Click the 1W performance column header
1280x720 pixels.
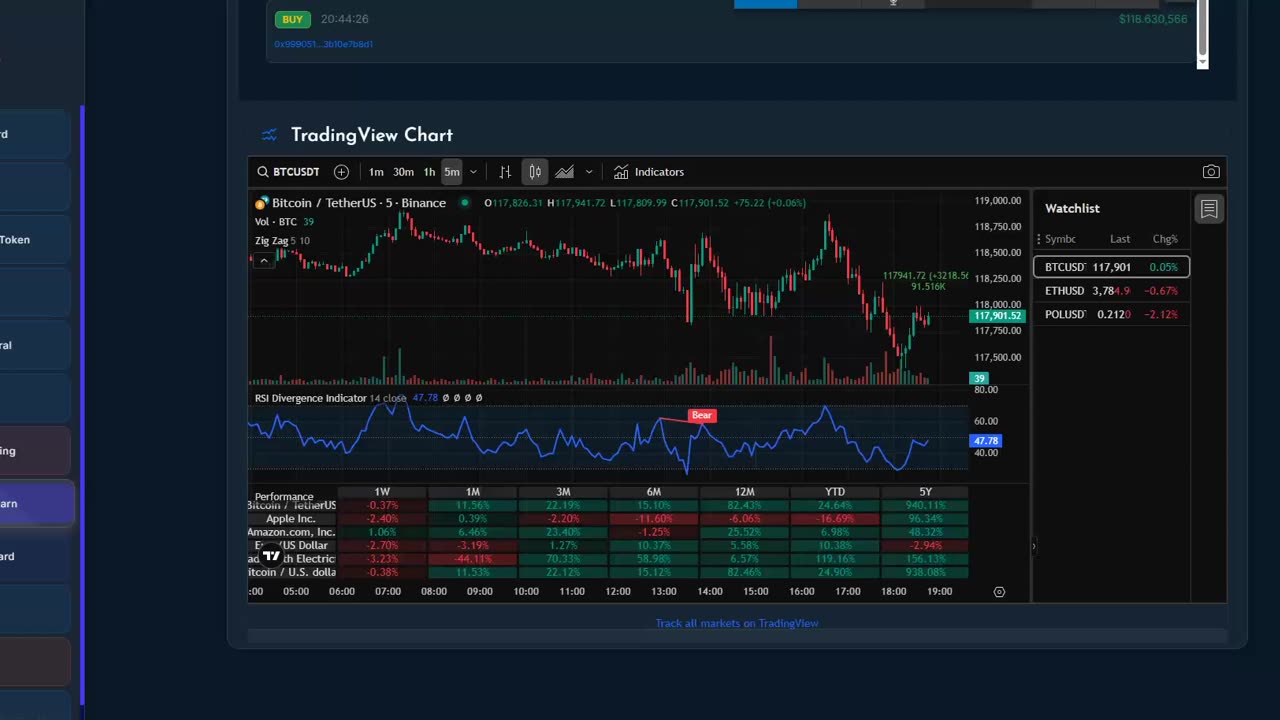point(382,492)
